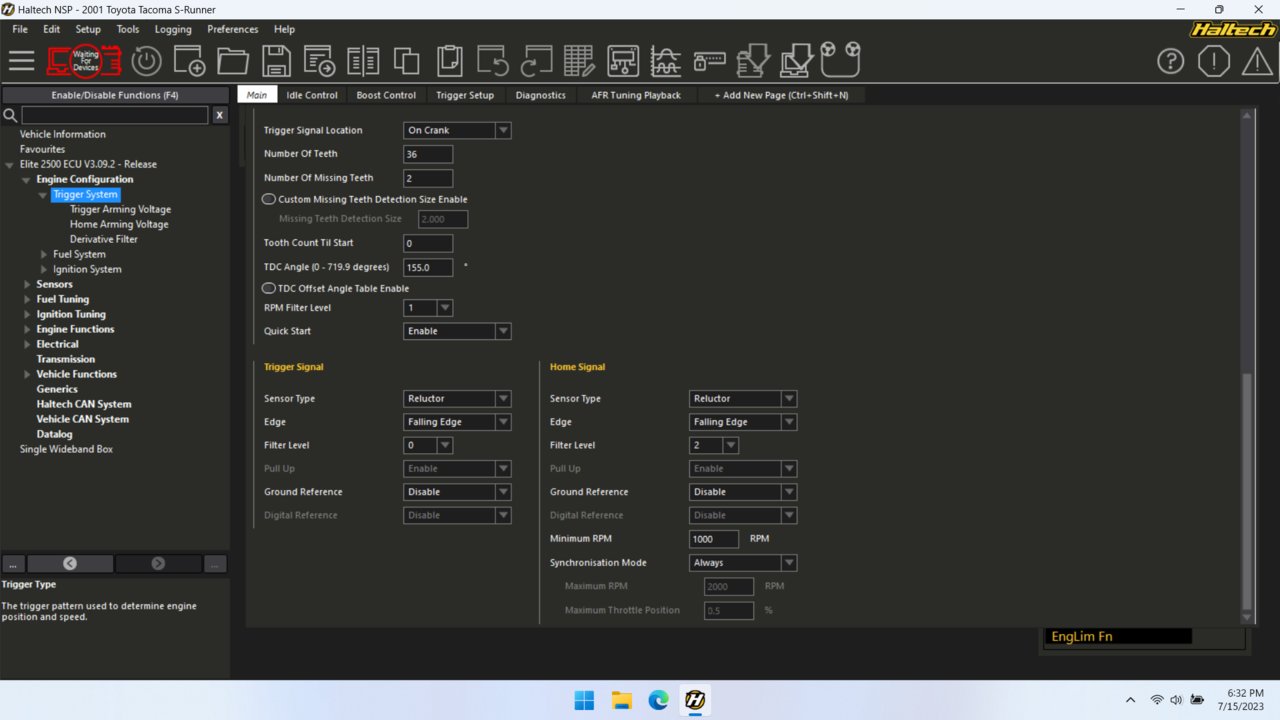Click the undo toolbar icon
Image resolution: width=1280 pixels, height=720 pixels.
493,61
